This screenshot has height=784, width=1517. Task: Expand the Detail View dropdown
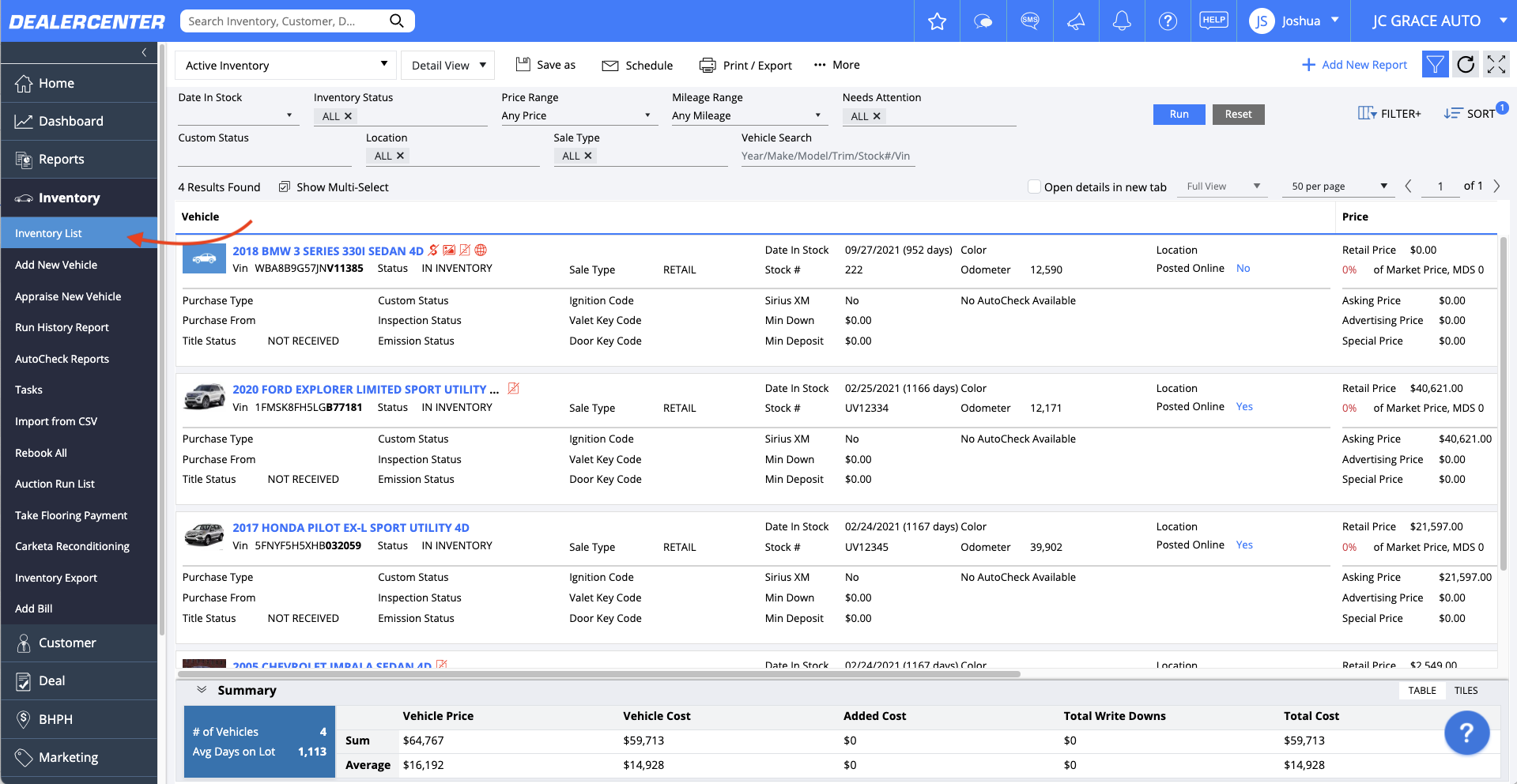pyautogui.click(x=448, y=65)
